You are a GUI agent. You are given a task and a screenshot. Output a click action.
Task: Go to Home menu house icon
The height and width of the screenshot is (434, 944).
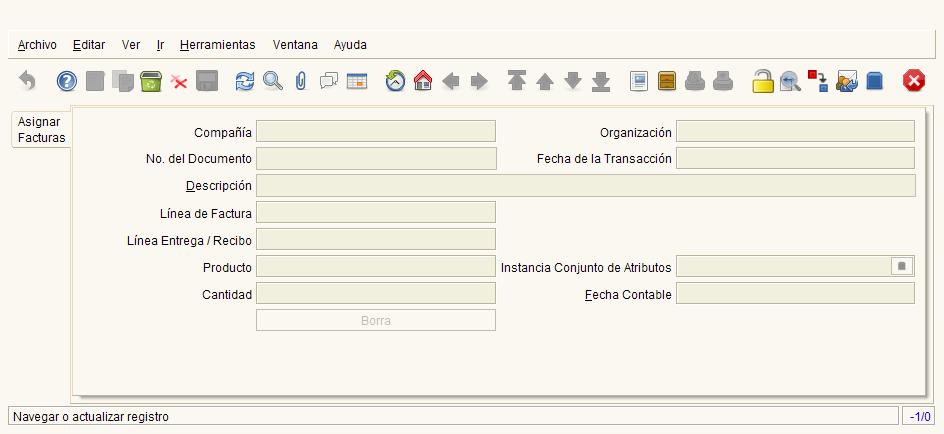pyautogui.click(x=423, y=81)
